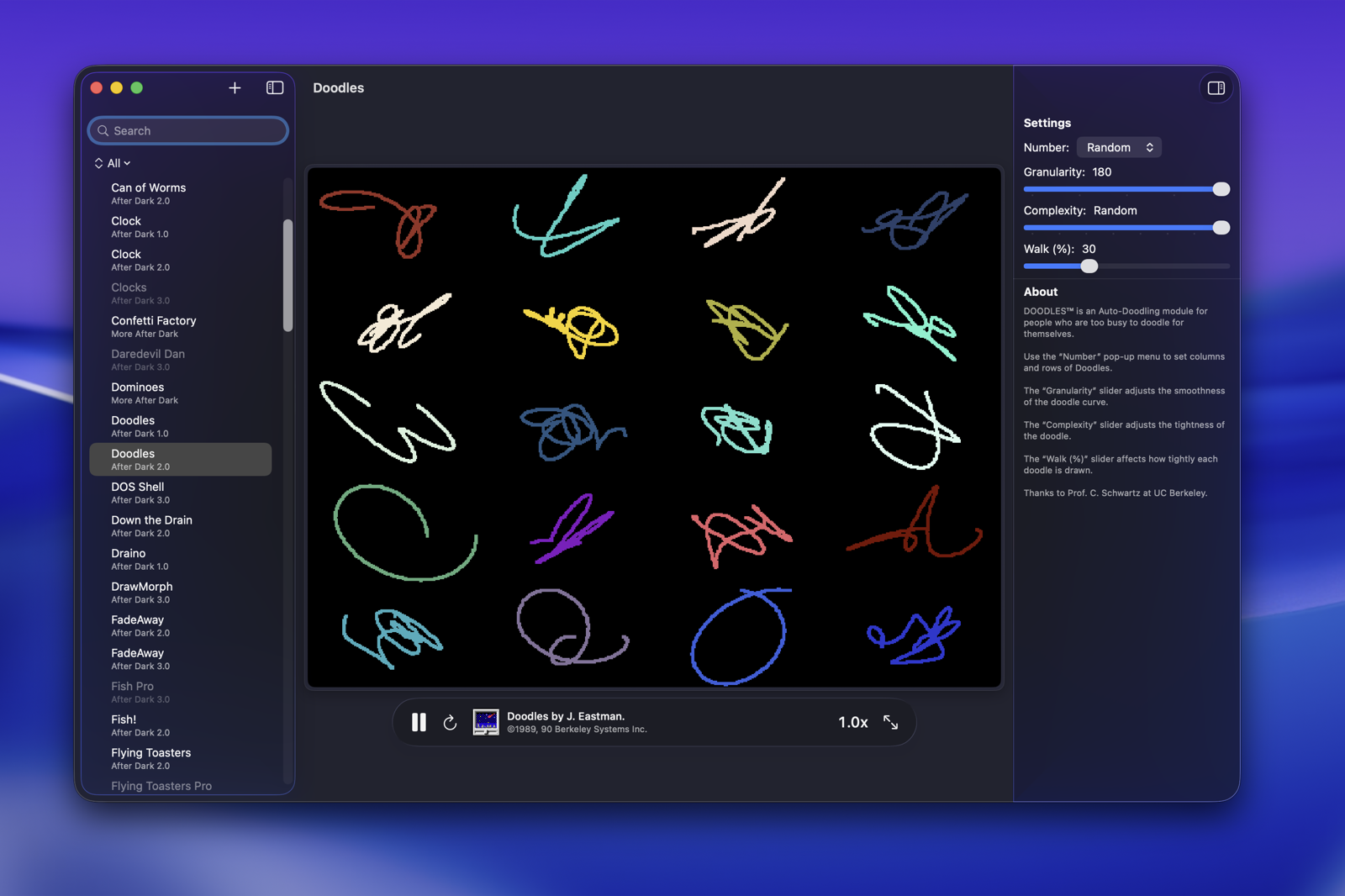The image size is (1345, 896).
Task: Click the Granularity value 180
Action: click(x=1101, y=172)
